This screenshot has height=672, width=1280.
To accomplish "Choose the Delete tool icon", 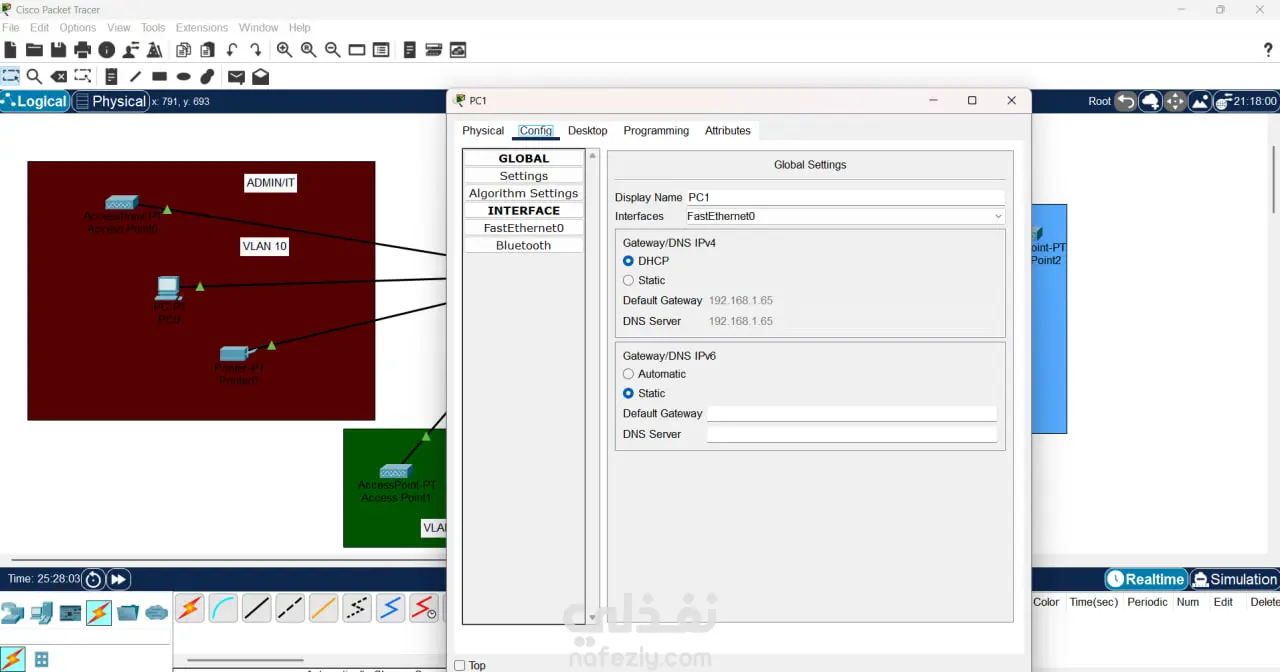I will (x=58, y=76).
